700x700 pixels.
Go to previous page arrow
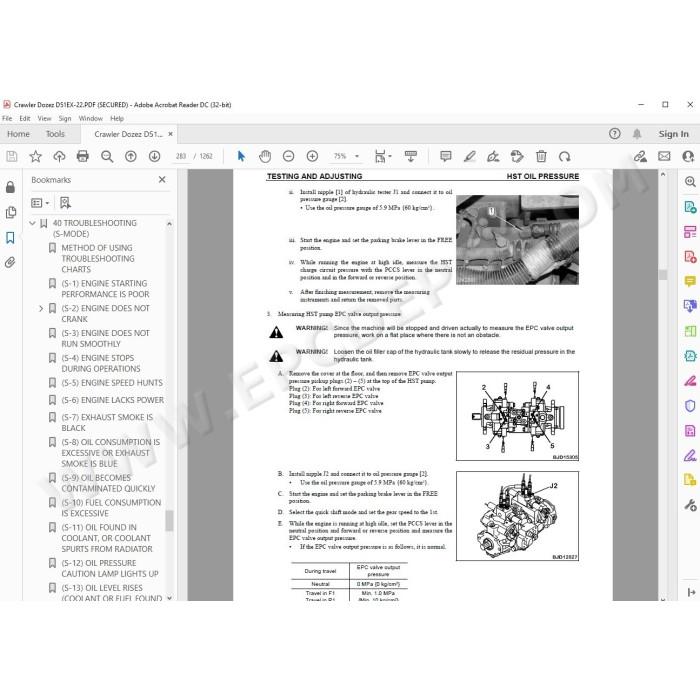click(x=130, y=156)
